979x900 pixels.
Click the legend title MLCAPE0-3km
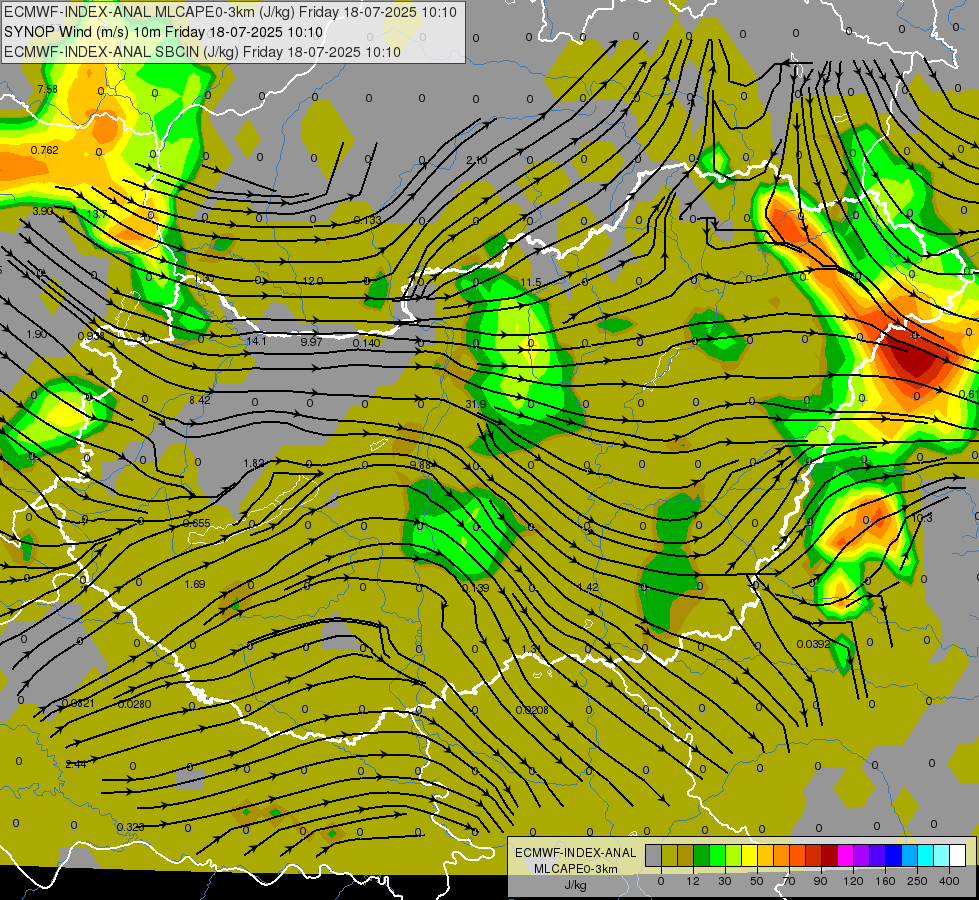pyautogui.click(x=576, y=869)
